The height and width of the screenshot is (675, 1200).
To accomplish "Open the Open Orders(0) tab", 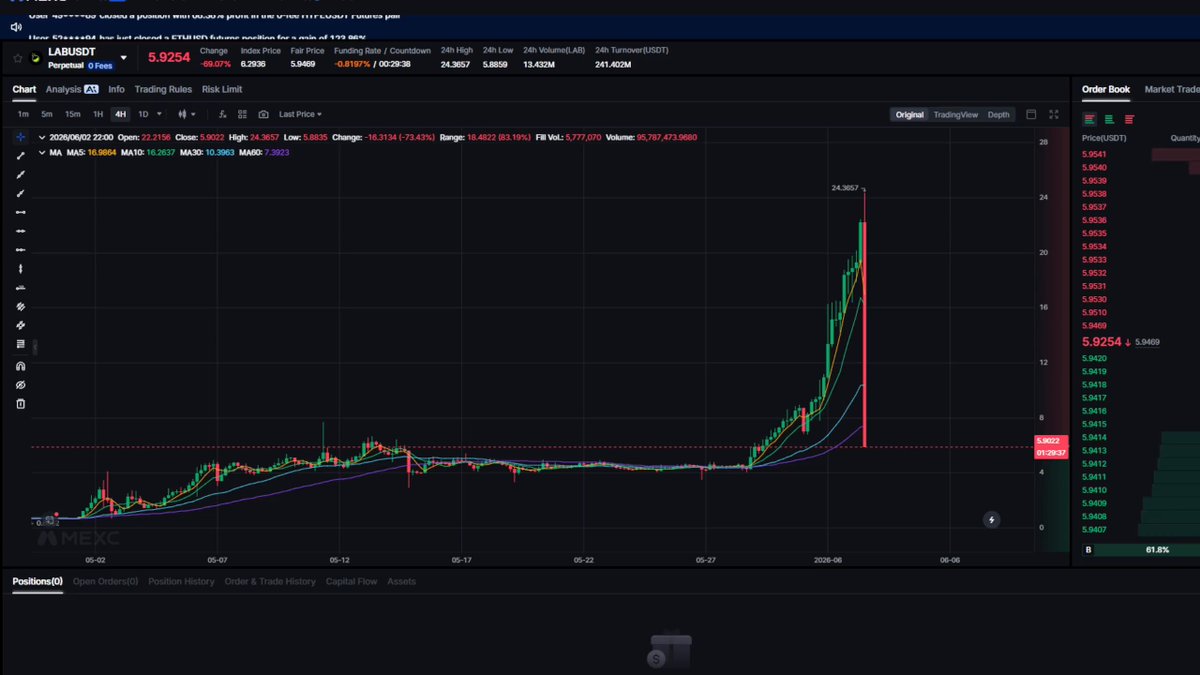I will point(105,581).
